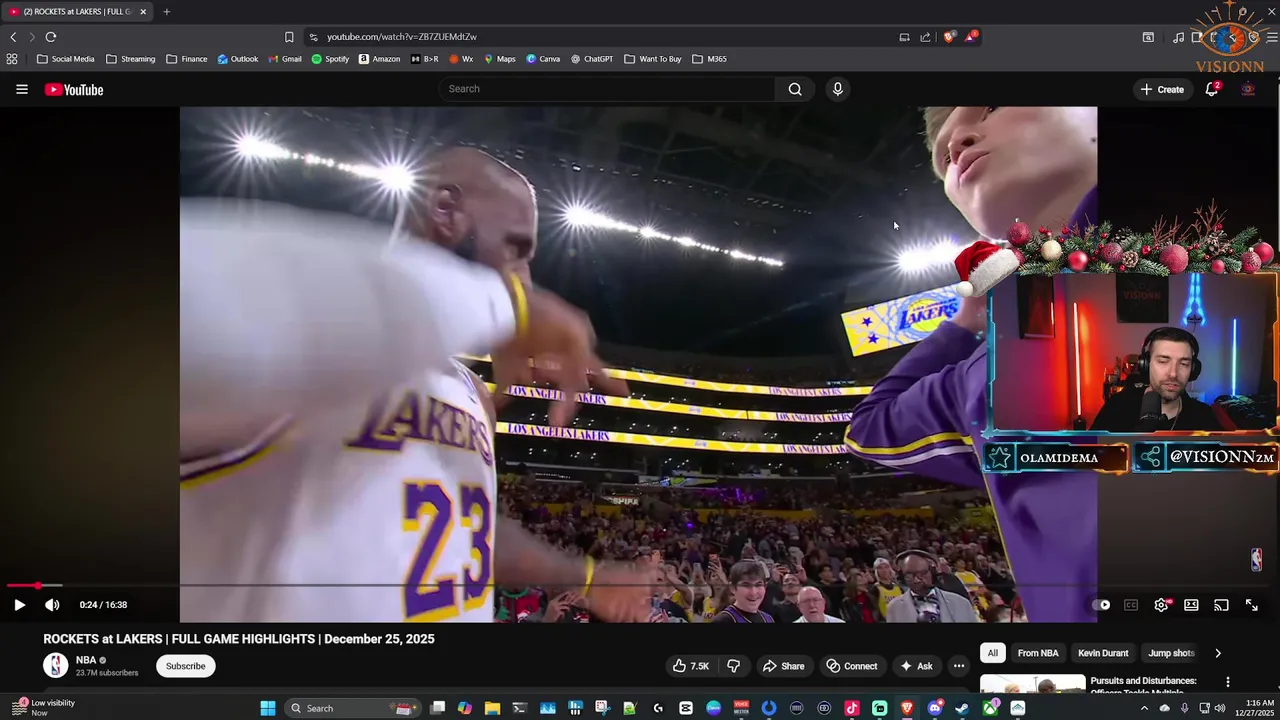The width and height of the screenshot is (1280, 720).
Task: Open the account avatar menu on YouTube
Action: coord(1248,89)
